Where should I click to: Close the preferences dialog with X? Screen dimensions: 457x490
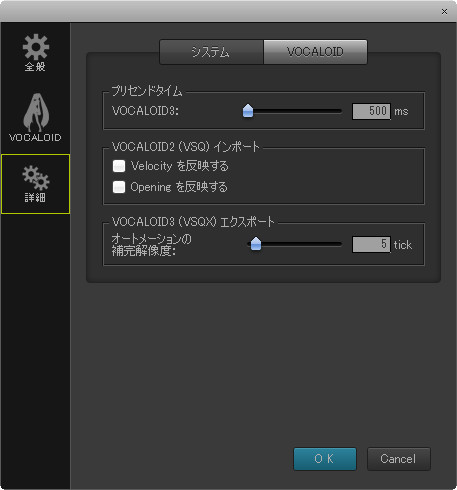click(x=444, y=12)
